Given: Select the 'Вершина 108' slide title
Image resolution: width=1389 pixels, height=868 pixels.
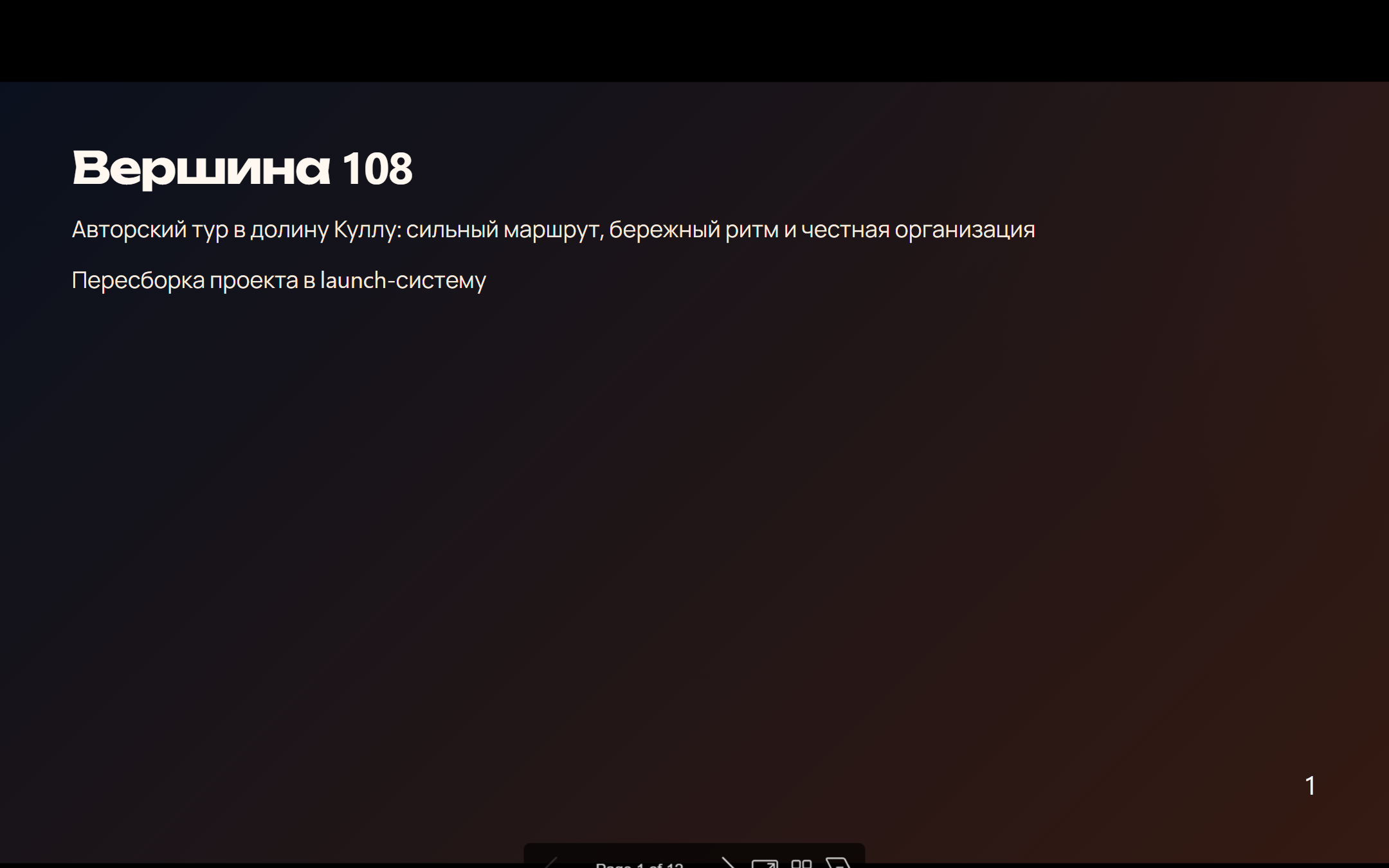Looking at the screenshot, I should pos(242,168).
